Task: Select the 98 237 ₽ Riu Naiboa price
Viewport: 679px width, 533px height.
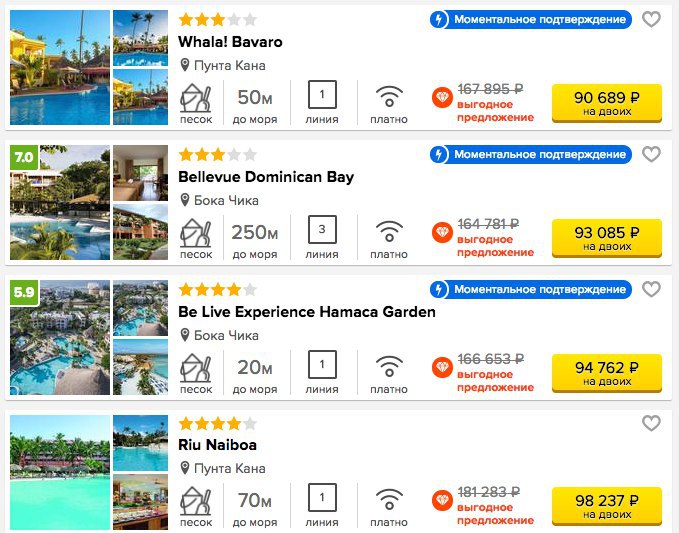Action: [x=607, y=506]
